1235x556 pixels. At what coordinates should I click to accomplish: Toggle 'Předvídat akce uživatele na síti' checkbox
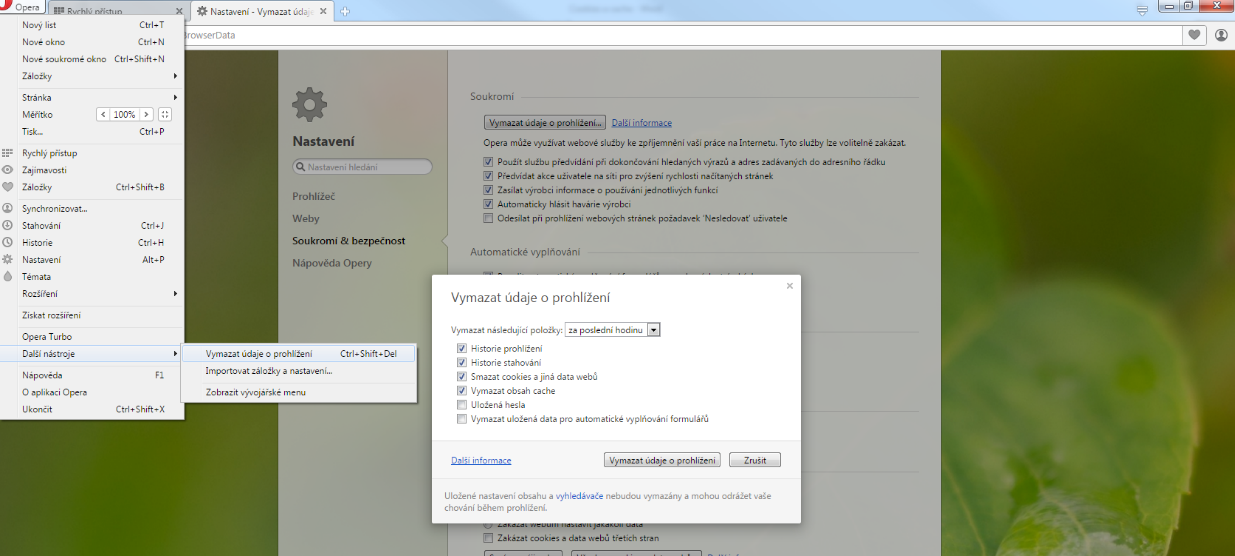[x=488, y=175]
